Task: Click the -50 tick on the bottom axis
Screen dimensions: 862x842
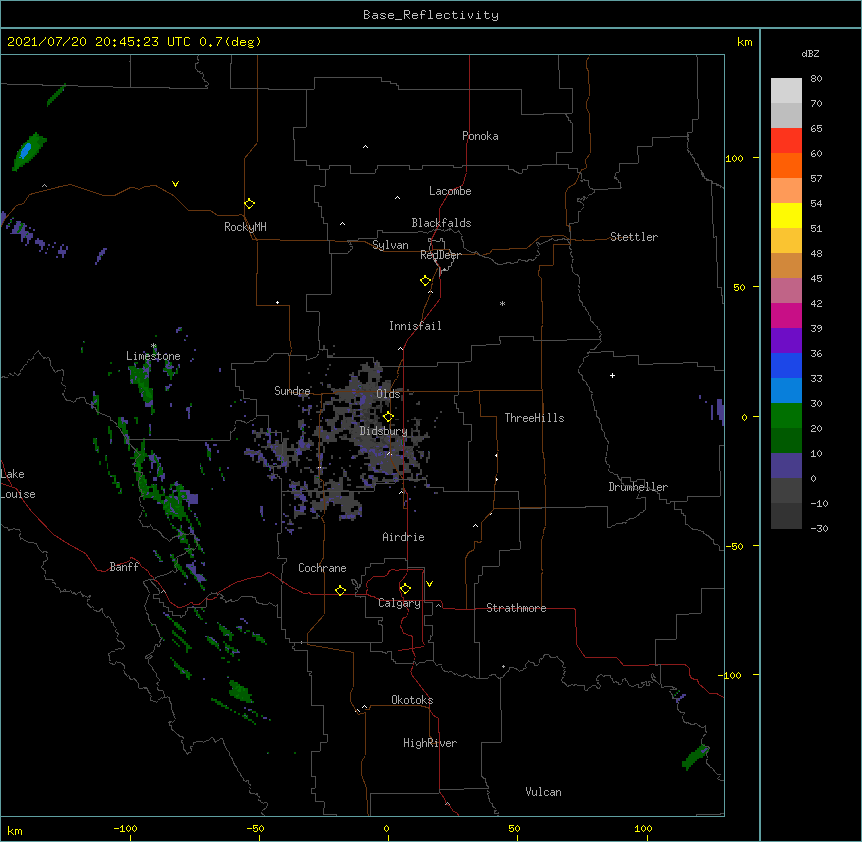Action: (x=255, y=828)
